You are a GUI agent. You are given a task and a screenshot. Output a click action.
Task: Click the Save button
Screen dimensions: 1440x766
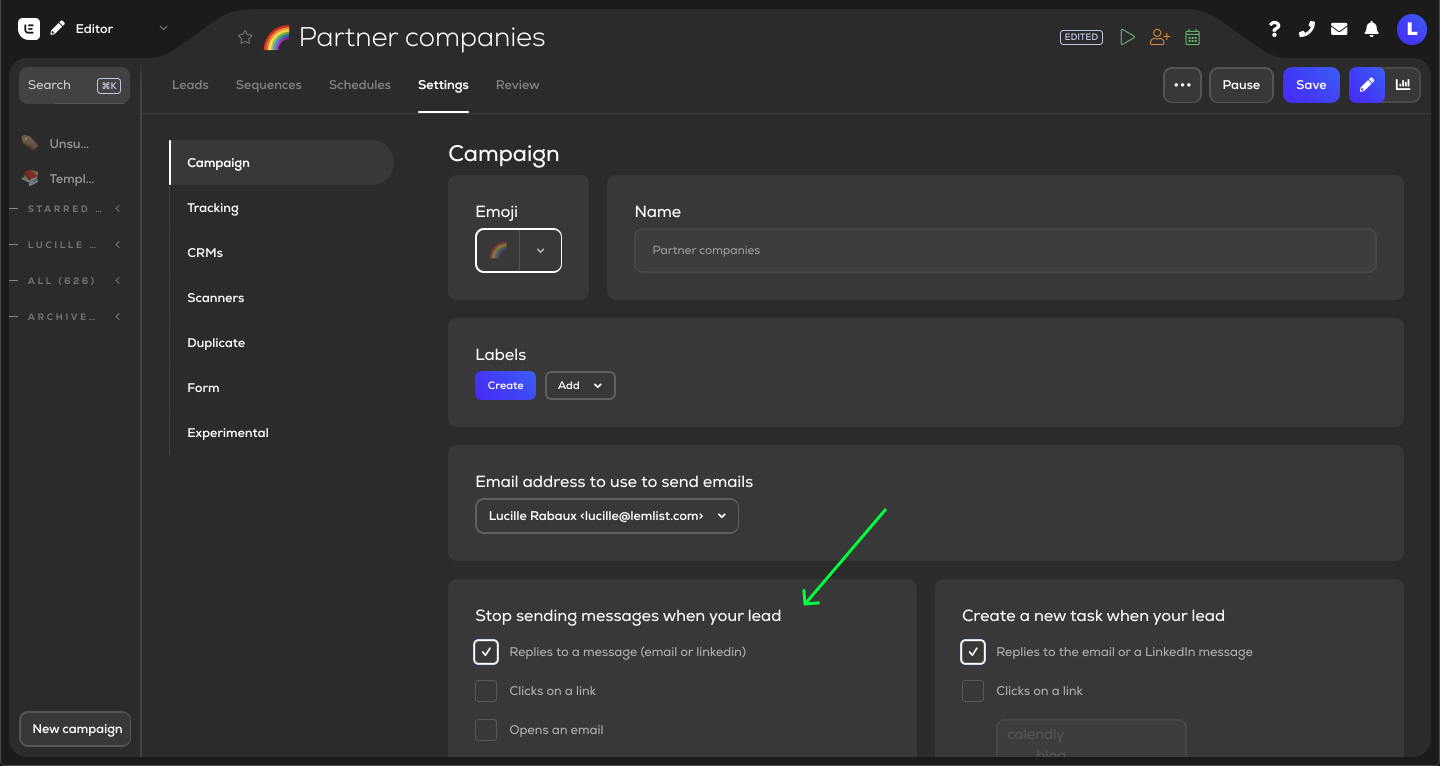[1310, 85]
